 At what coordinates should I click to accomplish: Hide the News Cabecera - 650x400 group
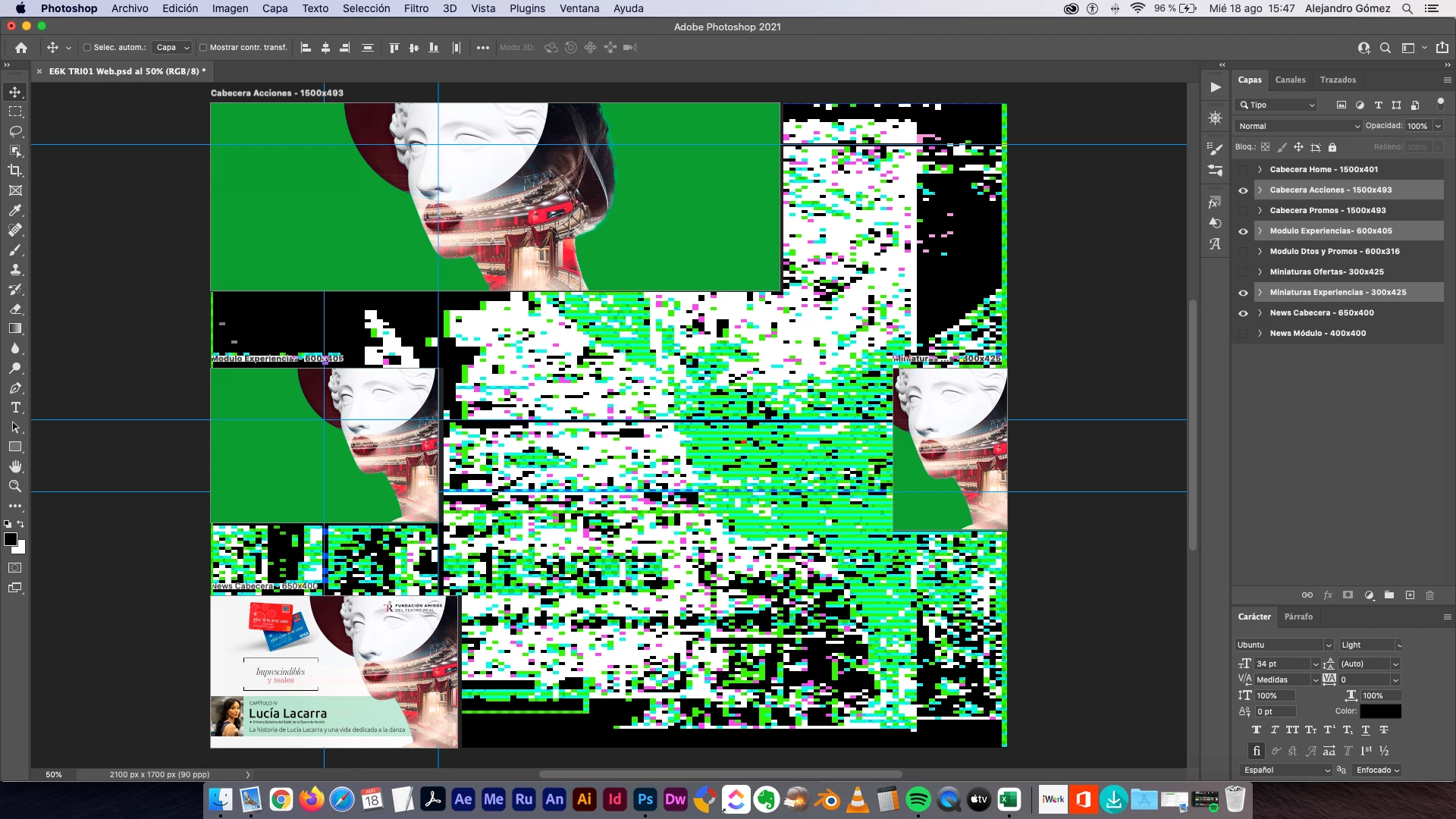1243,312
